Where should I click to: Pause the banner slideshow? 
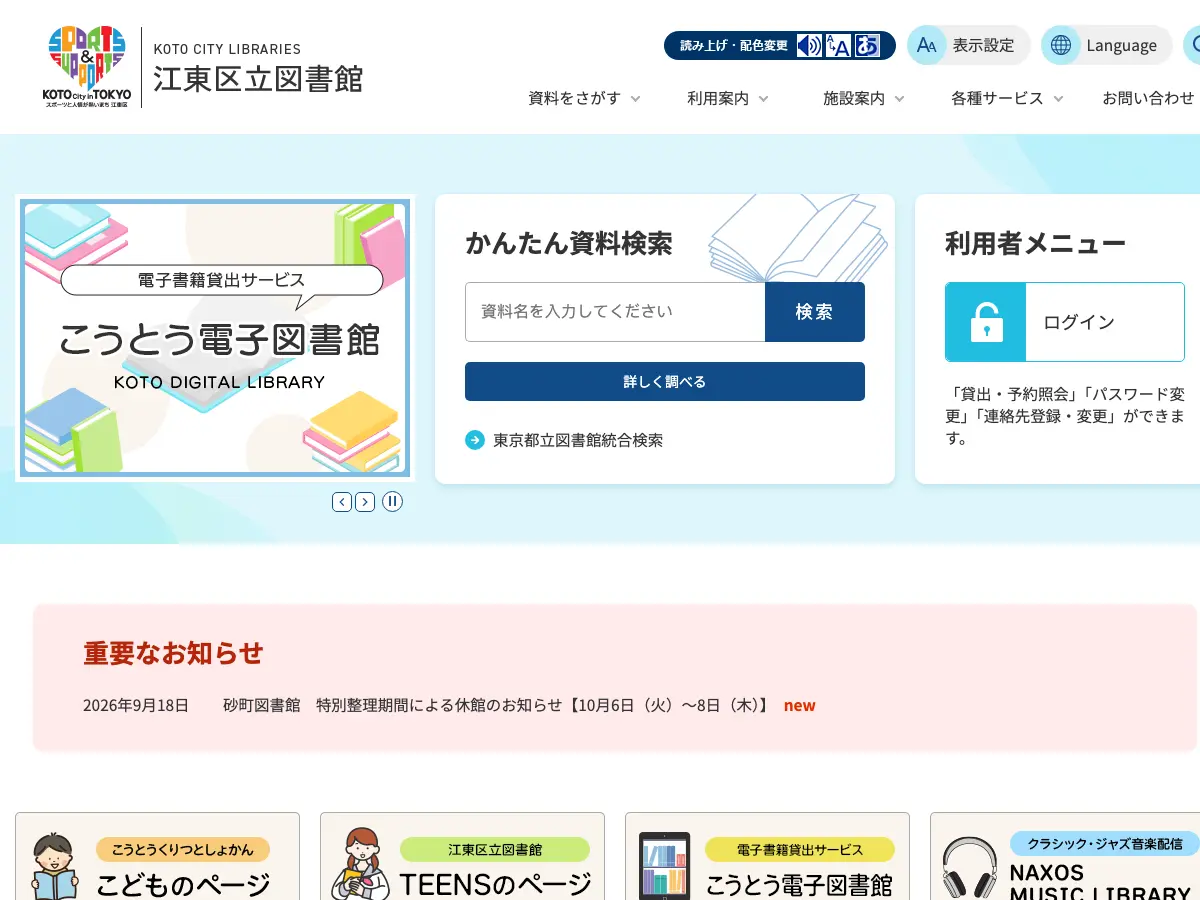pyautogui.click(x=392, y=502)
